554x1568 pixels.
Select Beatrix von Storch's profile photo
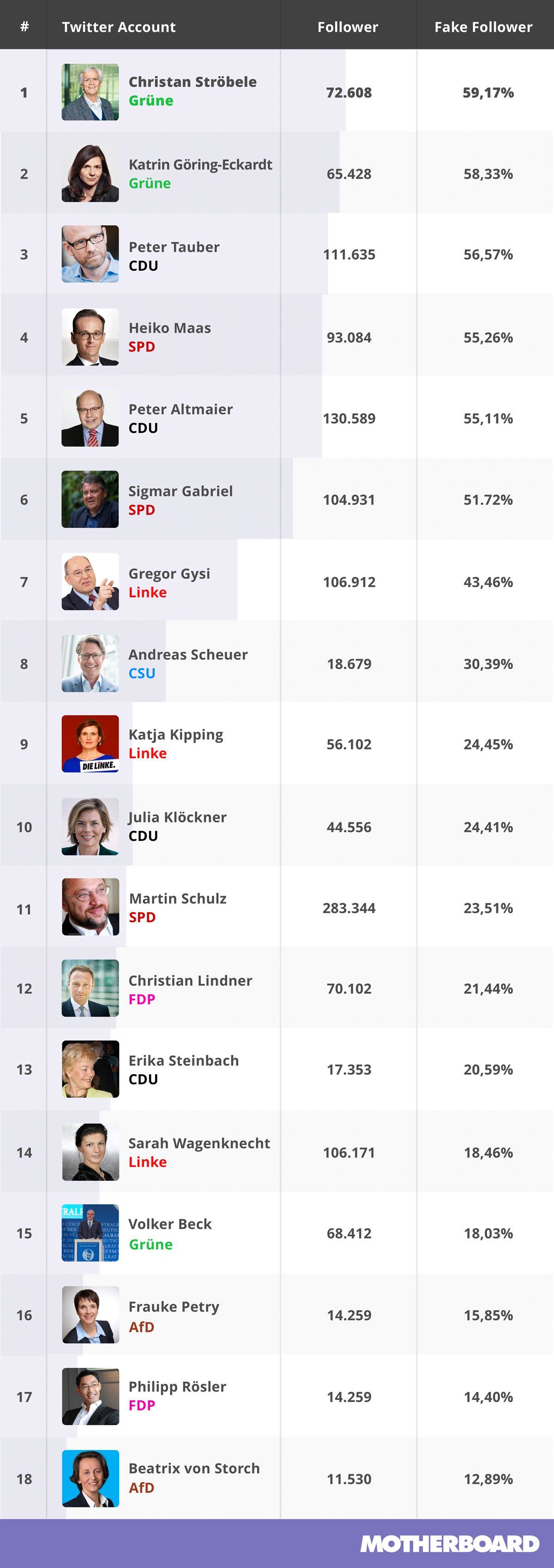[x=90, y=1478]
